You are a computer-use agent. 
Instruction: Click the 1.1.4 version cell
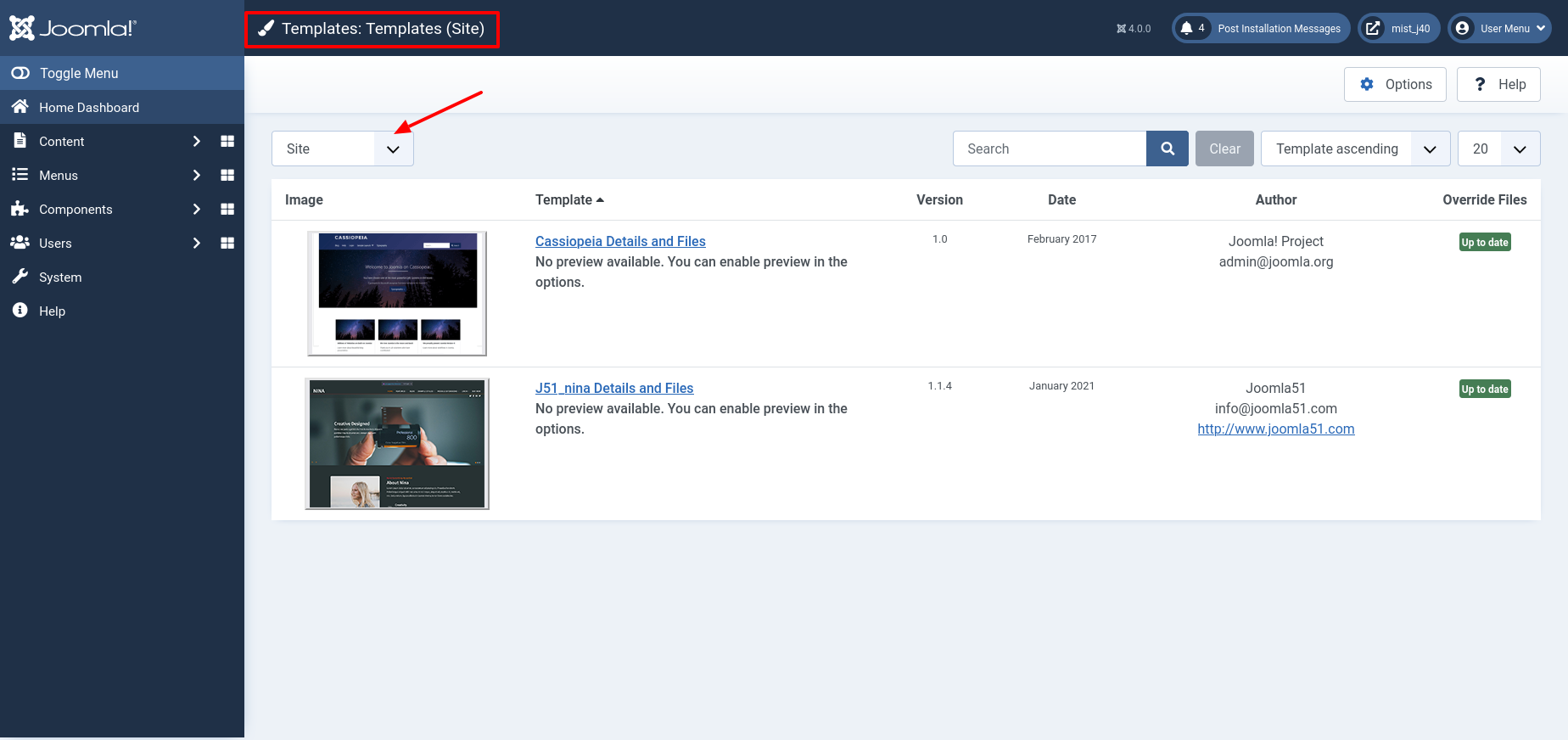coord(939,386)
